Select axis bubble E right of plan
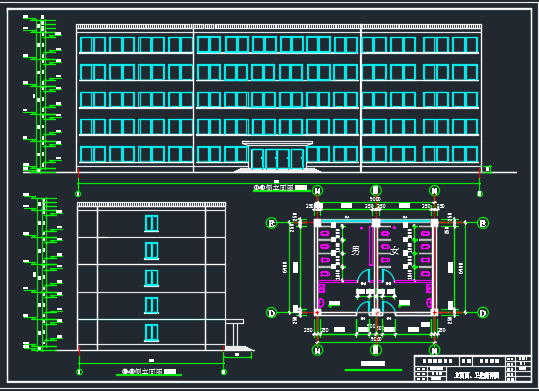 (483, 223)
